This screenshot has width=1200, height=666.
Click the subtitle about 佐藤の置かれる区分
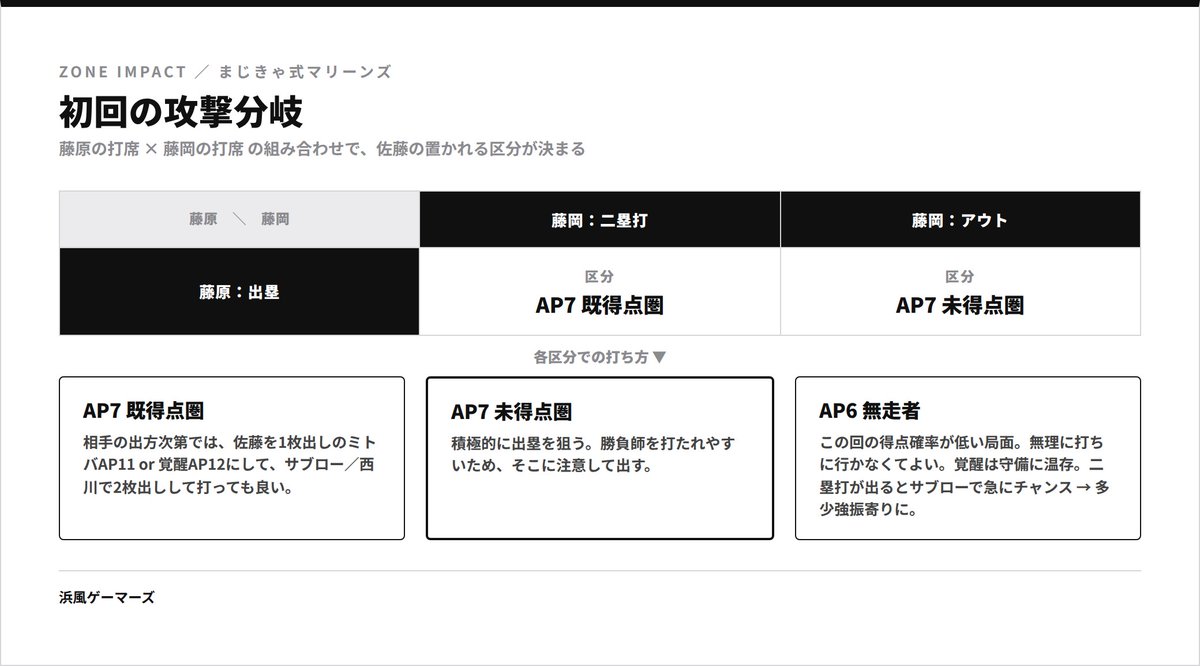322,149
